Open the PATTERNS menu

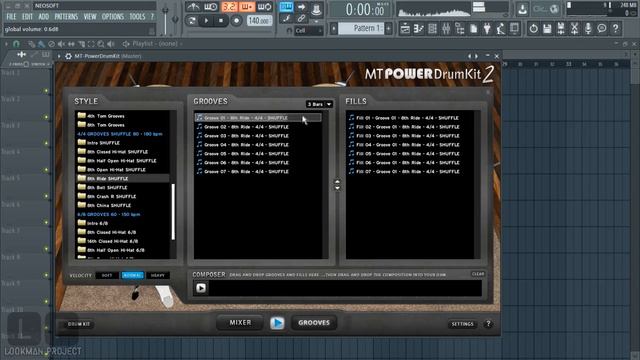tap(66, 17)
